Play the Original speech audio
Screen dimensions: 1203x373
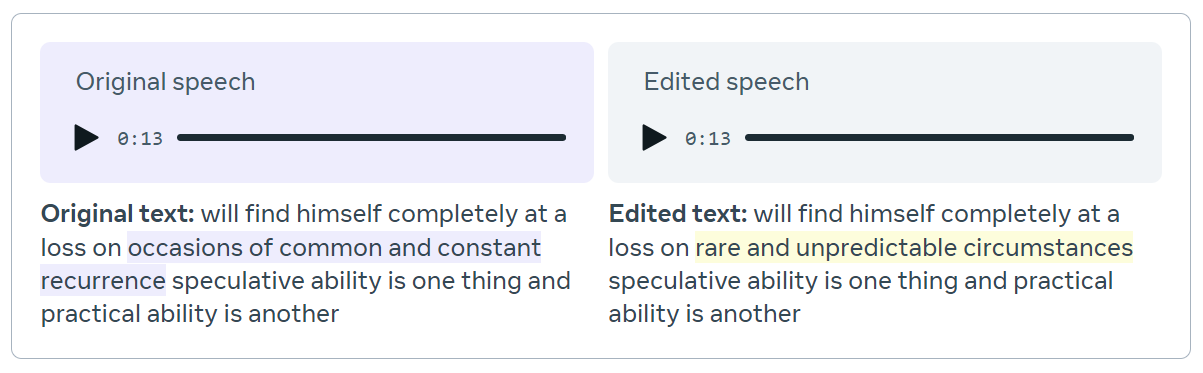(x=87, y=138)
